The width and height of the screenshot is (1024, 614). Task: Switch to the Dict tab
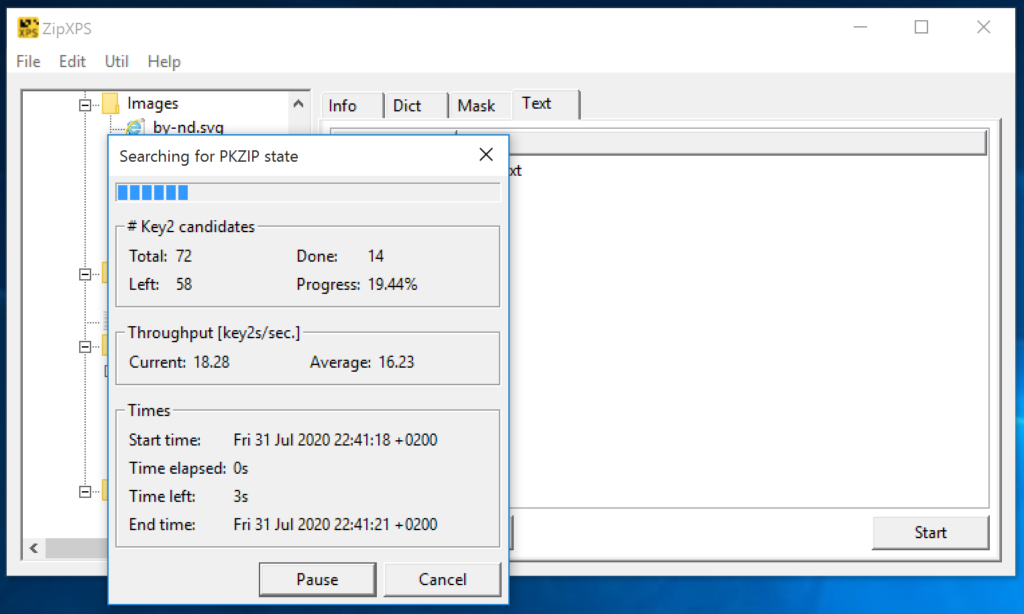[407, 106]
